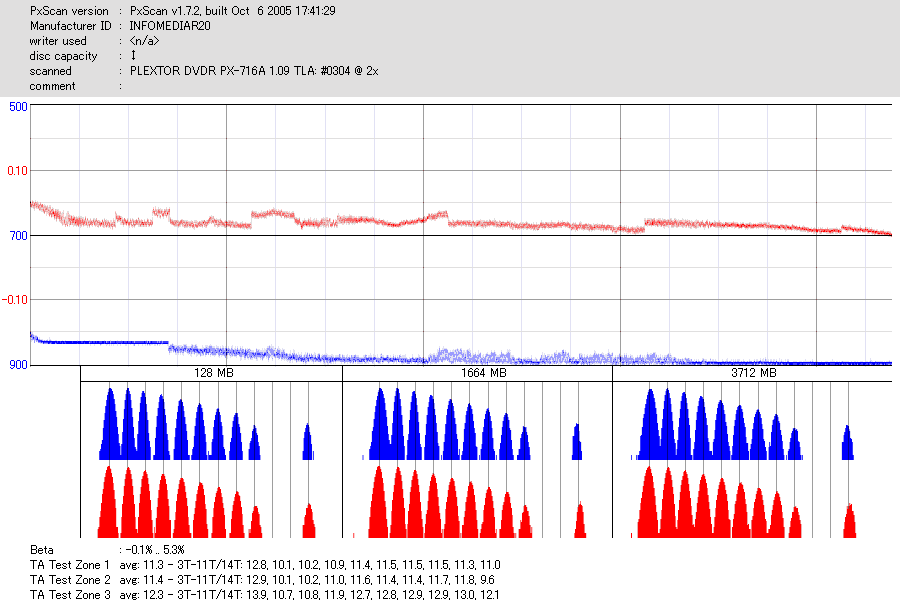Select the 'PxScan v1.7.2, built Oct 6 2005' value
The height and width of the screenshot is (607, 900).
232,11
